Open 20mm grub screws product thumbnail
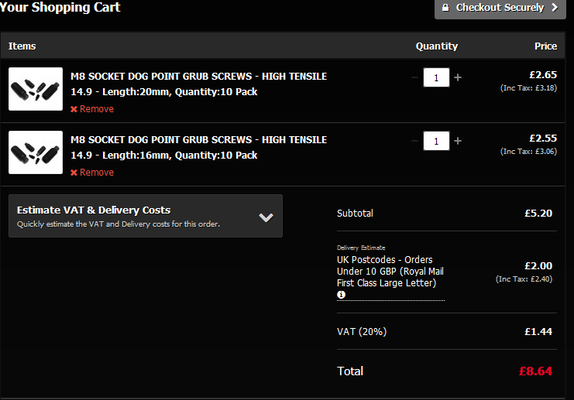Viewport: 574px width, 400px height. [x=36, y=89]
